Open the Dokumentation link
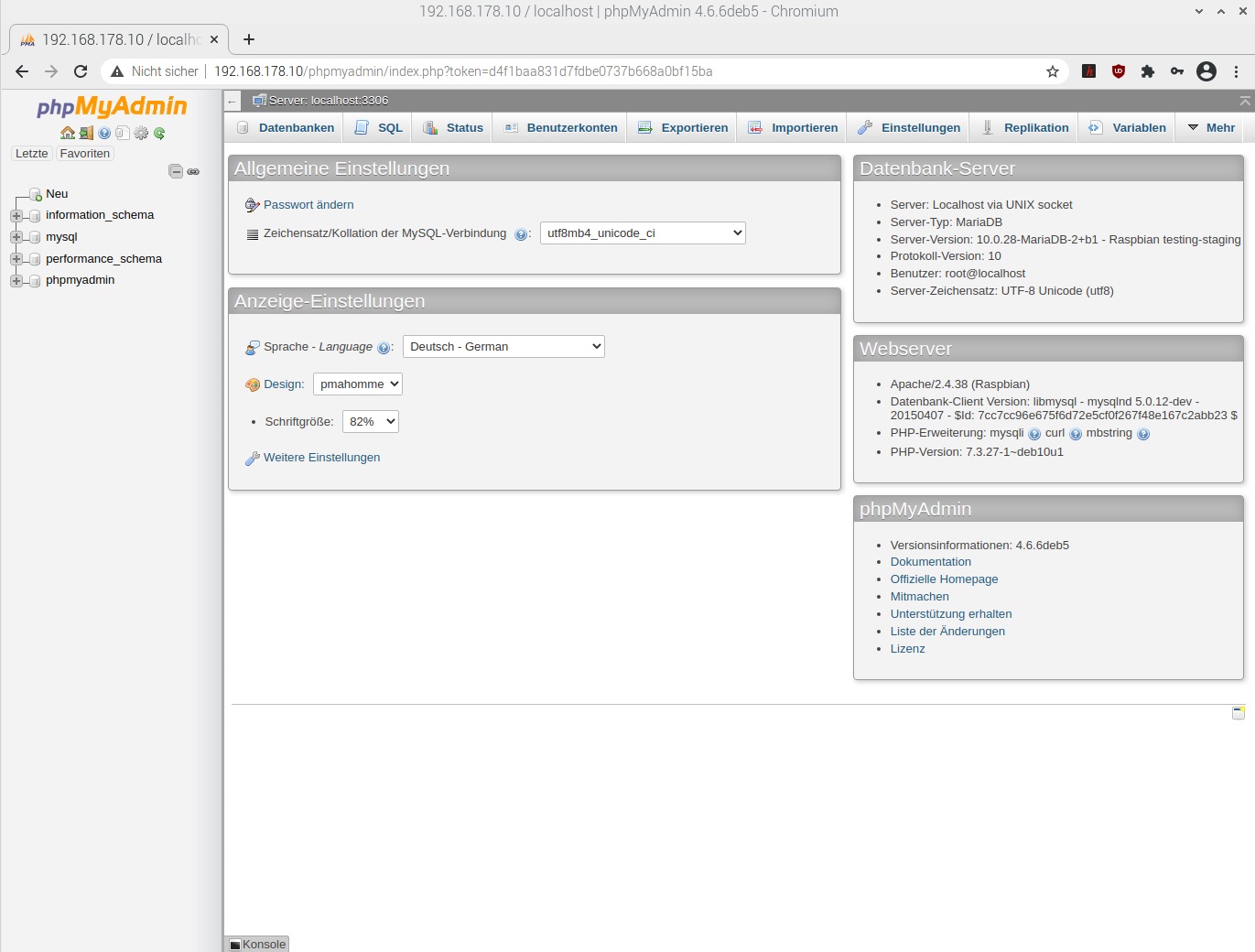Image resolution: width=1255 pixels, height=952 pixels. click(x=930, y=562)
